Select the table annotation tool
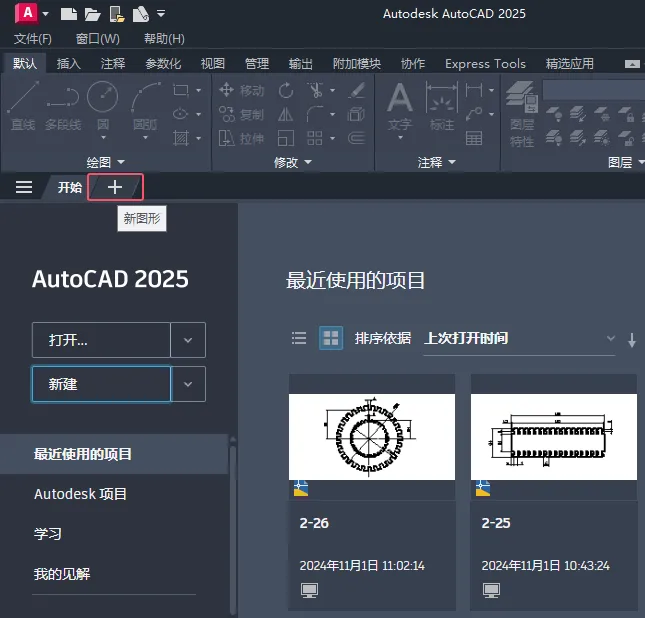The width and height of the screenshot is (645, 618). coord(474,138)
